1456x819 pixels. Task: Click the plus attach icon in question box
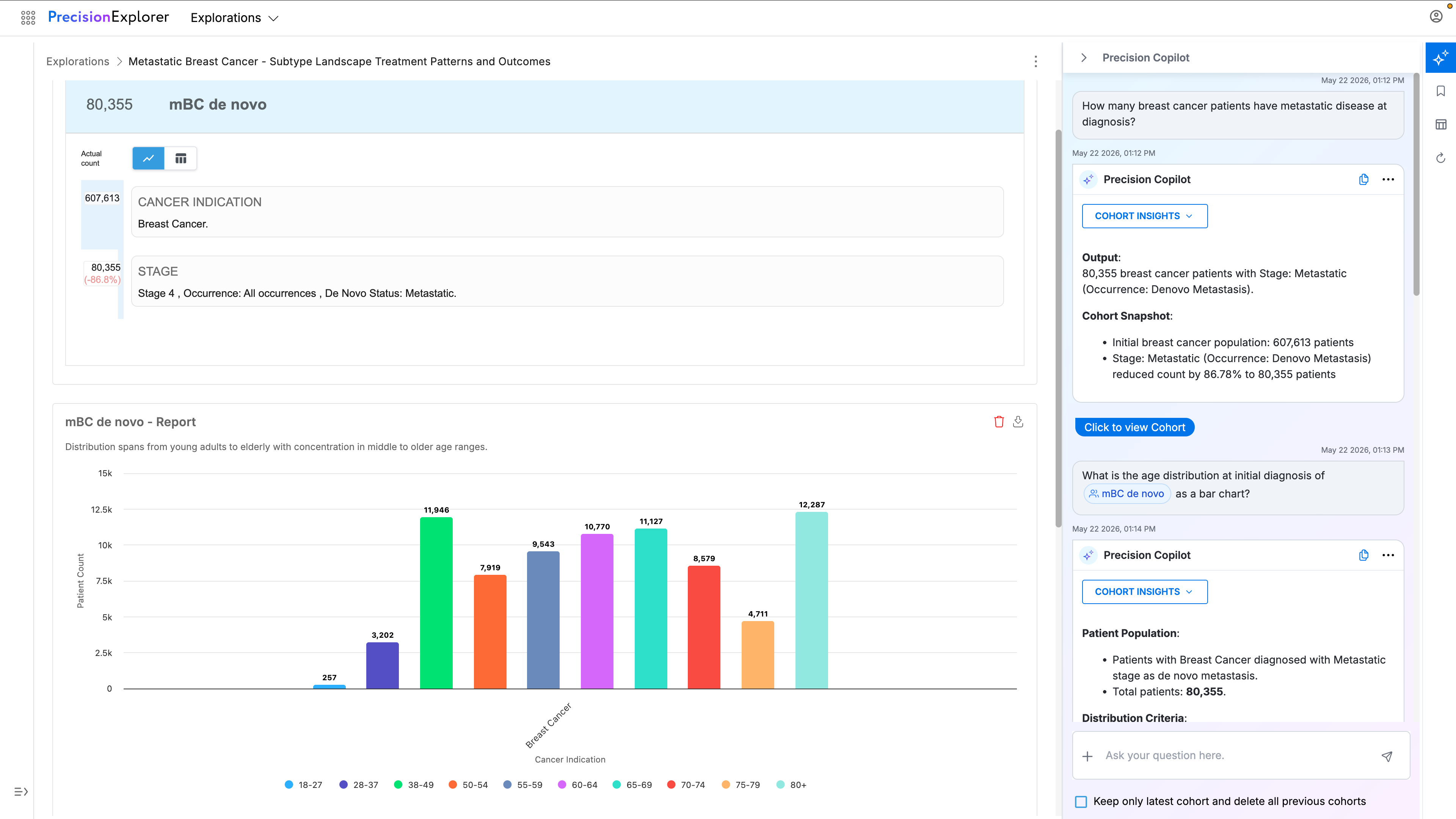(1087, 756)
